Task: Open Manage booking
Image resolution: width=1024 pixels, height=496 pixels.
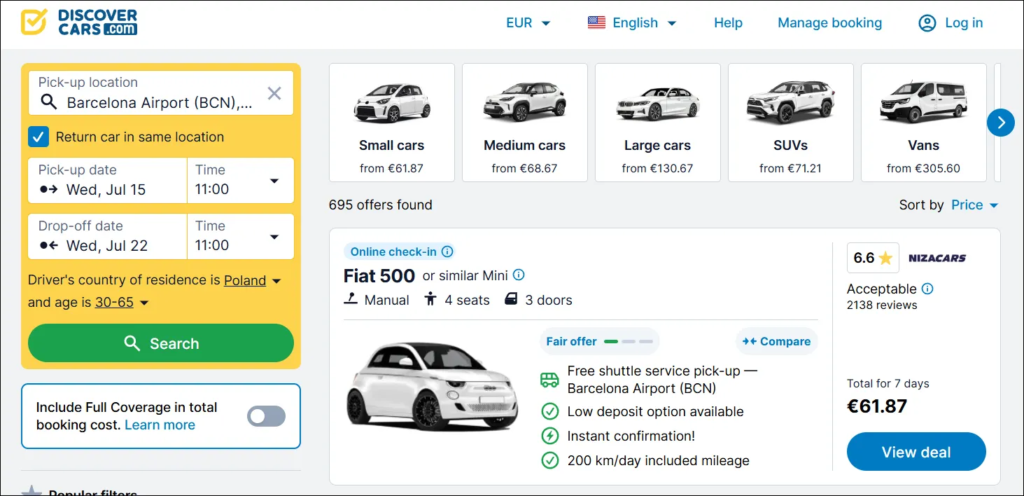Action: click(x=829, y=23)
